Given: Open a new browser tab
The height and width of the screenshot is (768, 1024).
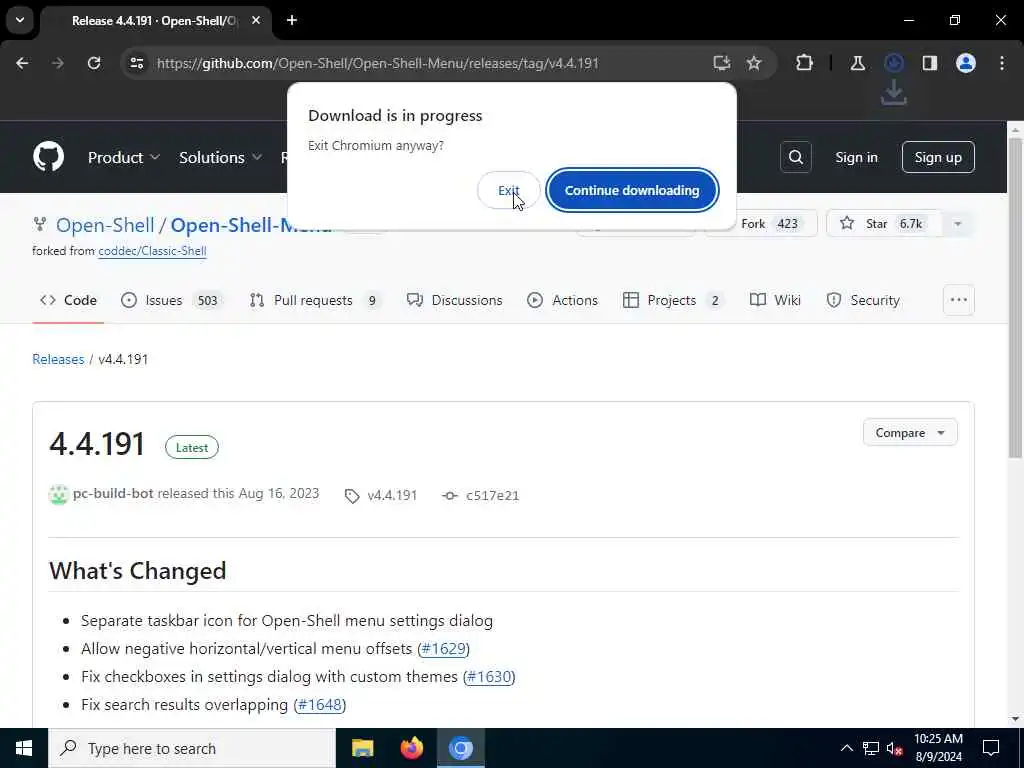Looking at the screenshot, I should coord(292,20).
